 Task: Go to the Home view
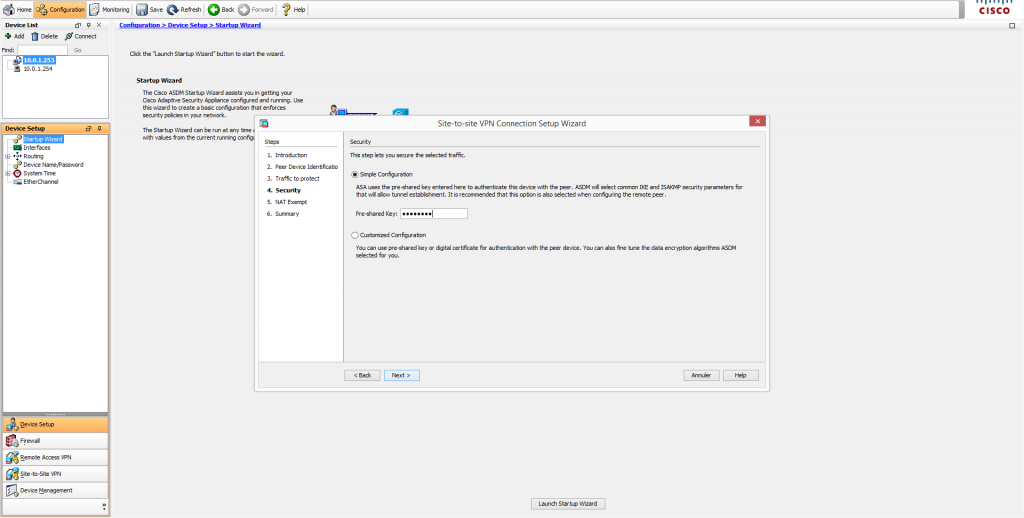(18, 9)
